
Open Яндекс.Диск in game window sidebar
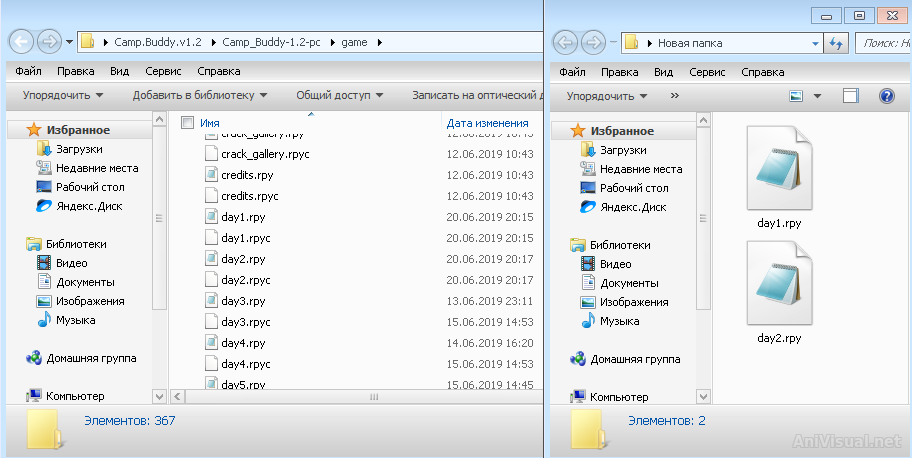89,206
